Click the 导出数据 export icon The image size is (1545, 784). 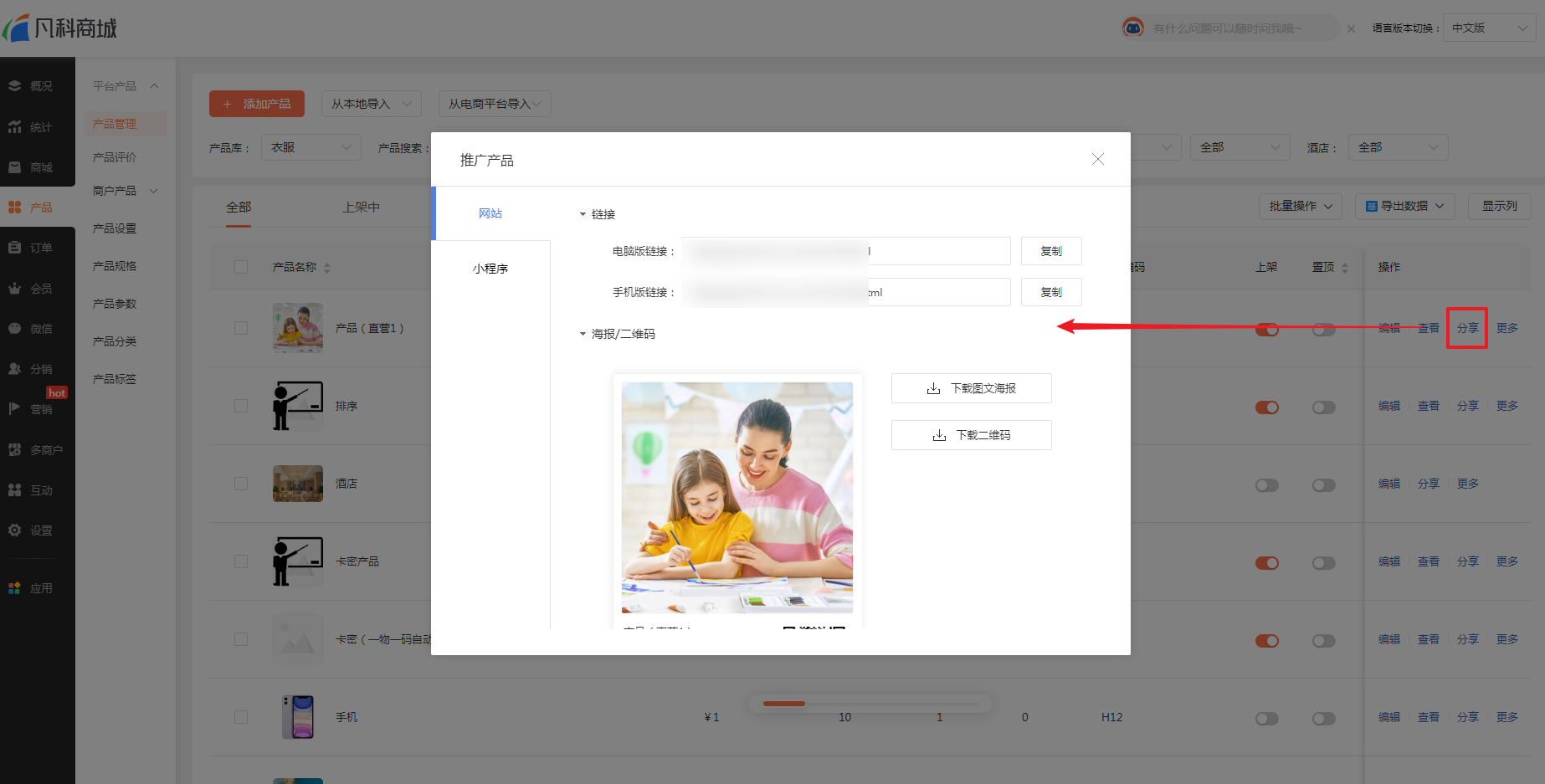click(1371, 206)
